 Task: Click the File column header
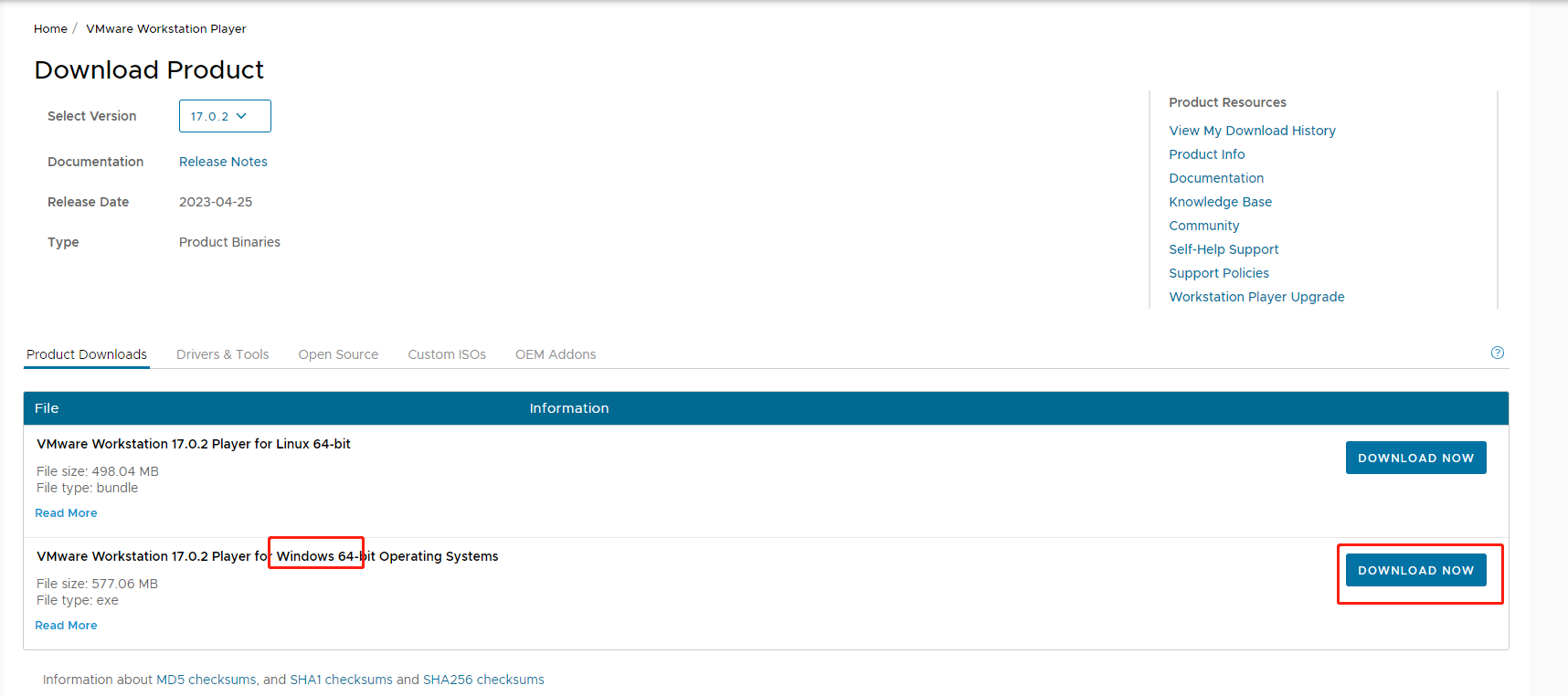[x=47, y=408]
